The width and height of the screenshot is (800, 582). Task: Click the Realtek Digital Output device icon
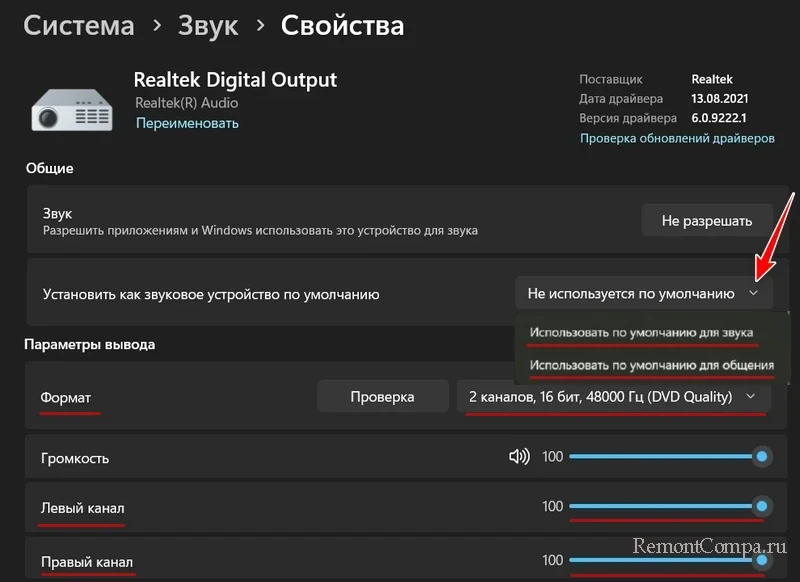(x=72, y=109)
